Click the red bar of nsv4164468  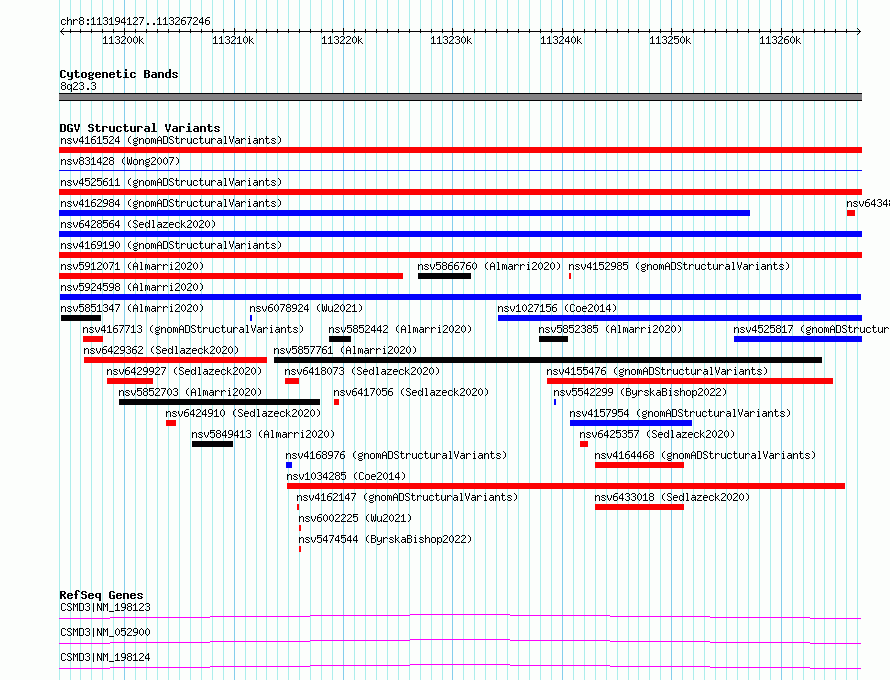639,465
